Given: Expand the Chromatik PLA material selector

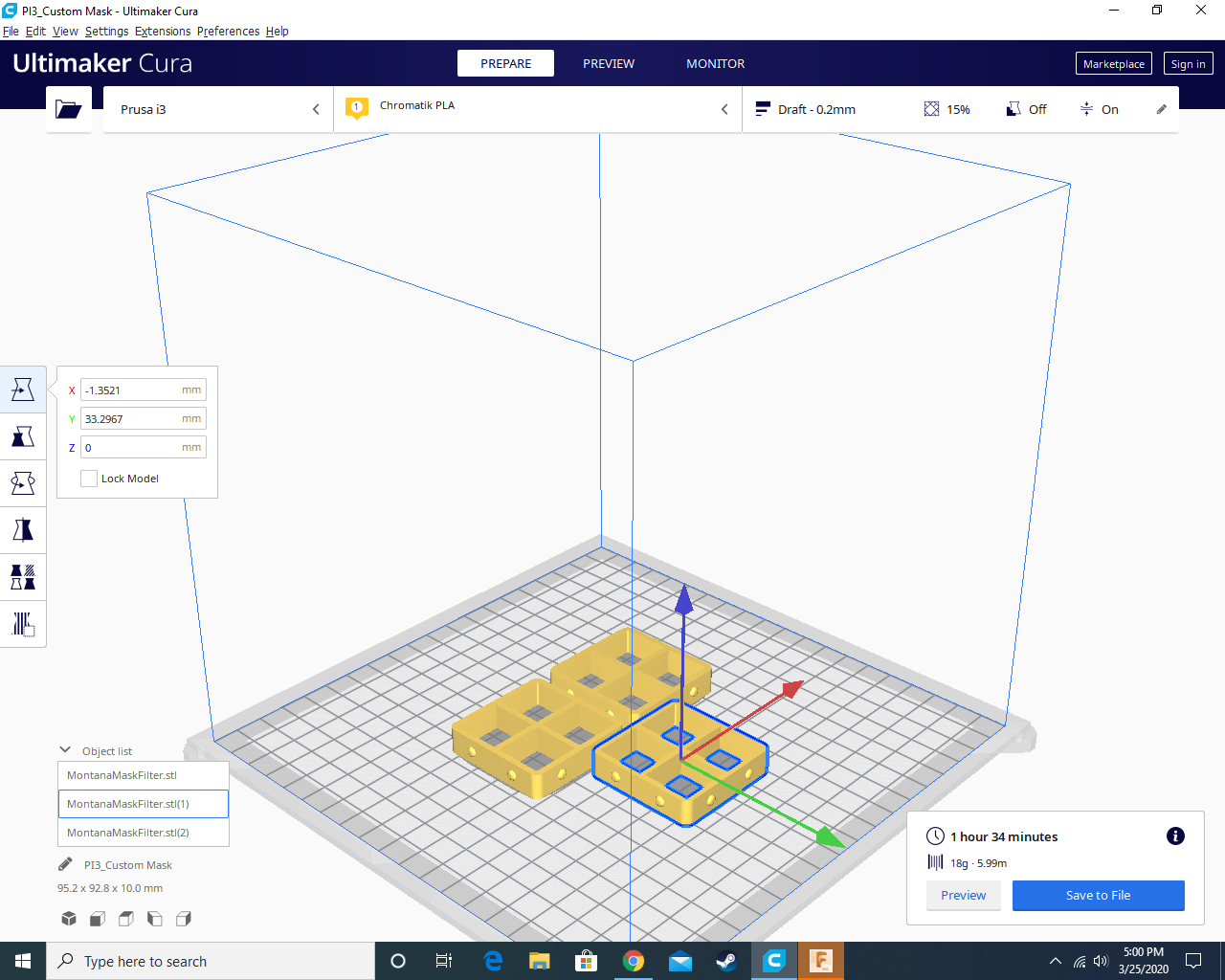Looking at the screenshot, I should click(x=538, y=109).
